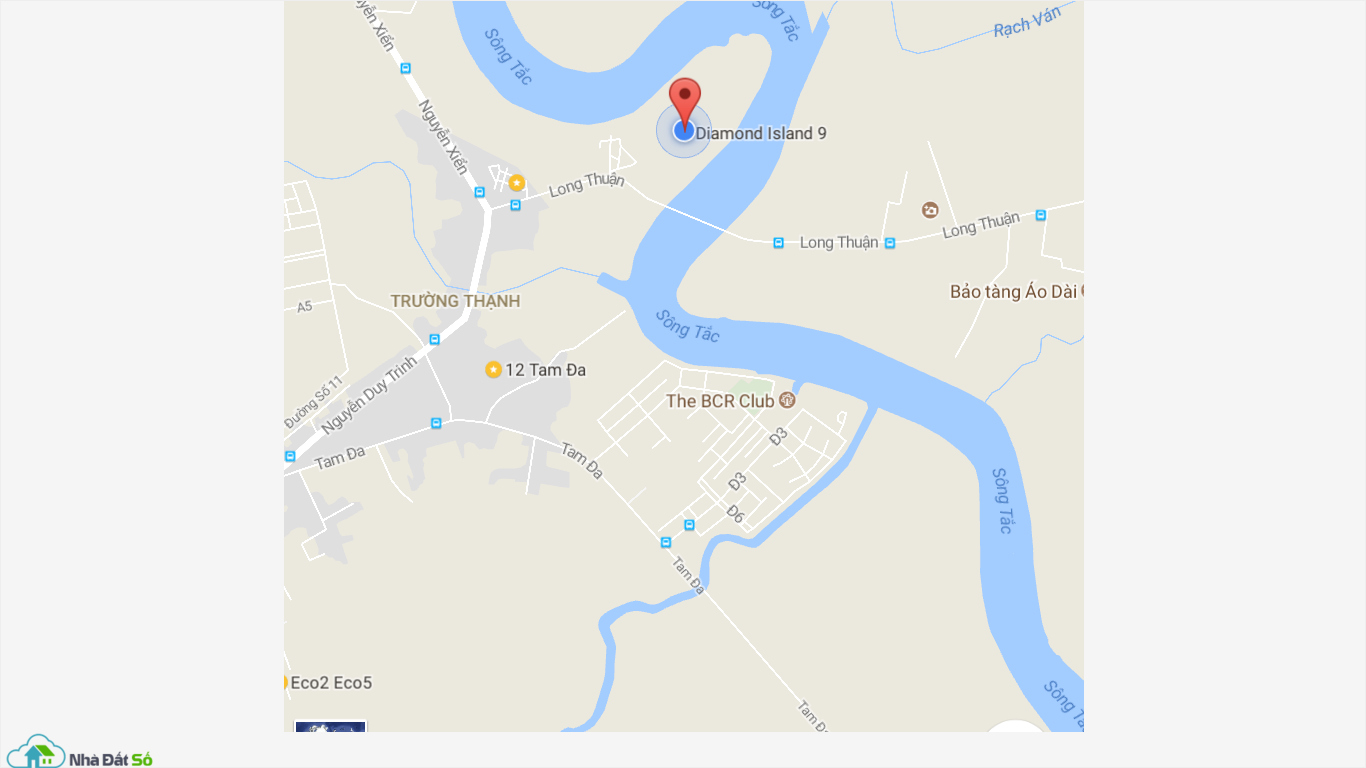Click the star marker near Long Thuận junction
The width and height of the screenshot is (1366, 768).
516,183
